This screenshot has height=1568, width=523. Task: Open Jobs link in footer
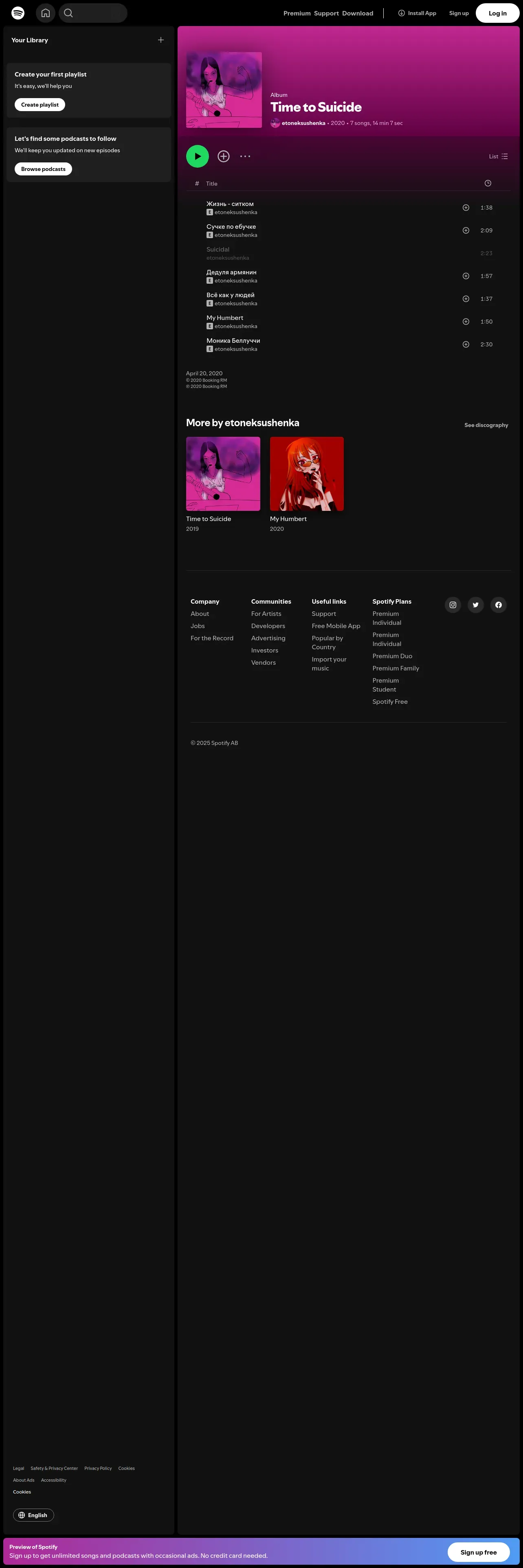197,626
